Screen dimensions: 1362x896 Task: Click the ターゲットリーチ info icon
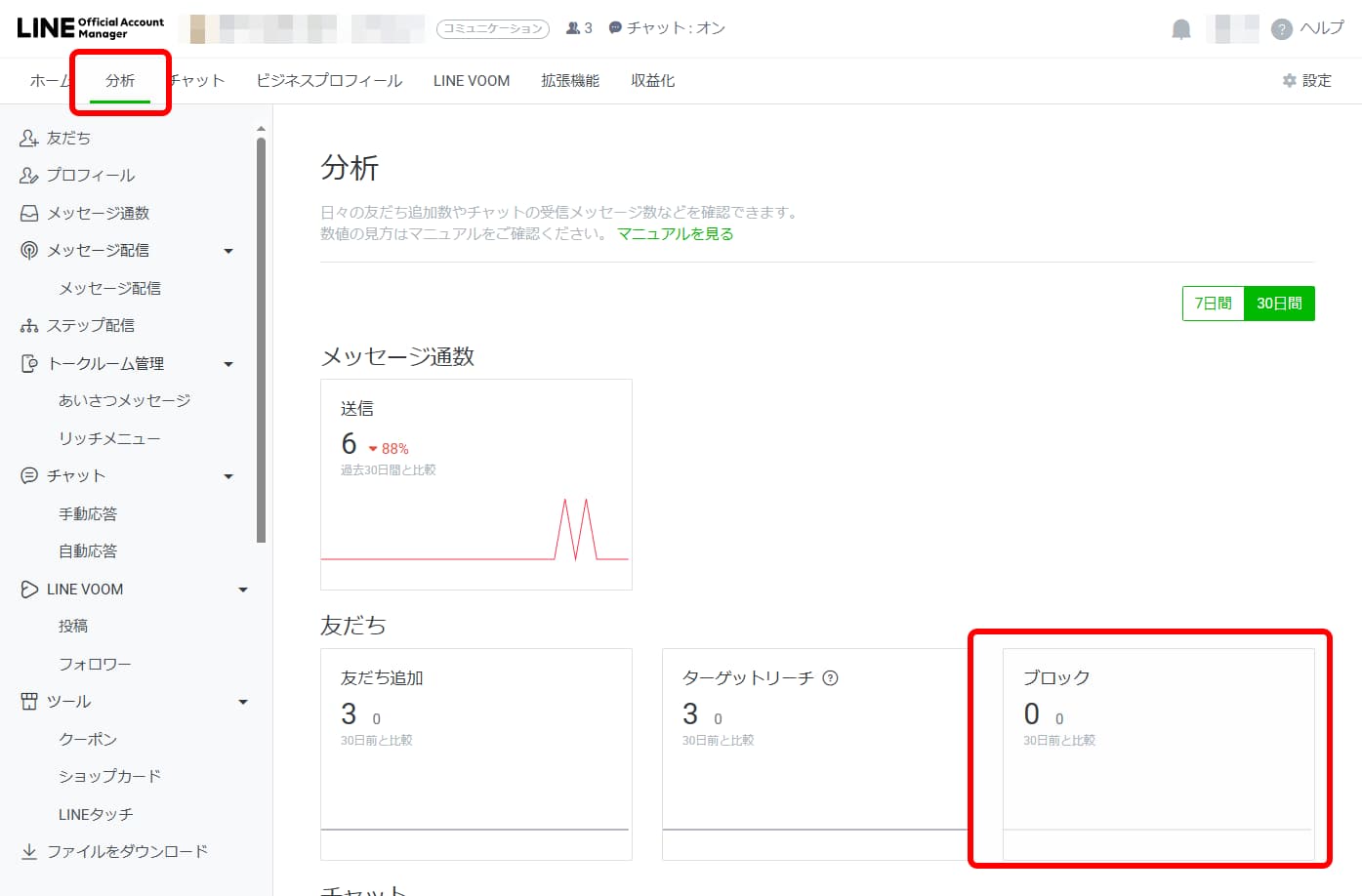click(829, 677)
